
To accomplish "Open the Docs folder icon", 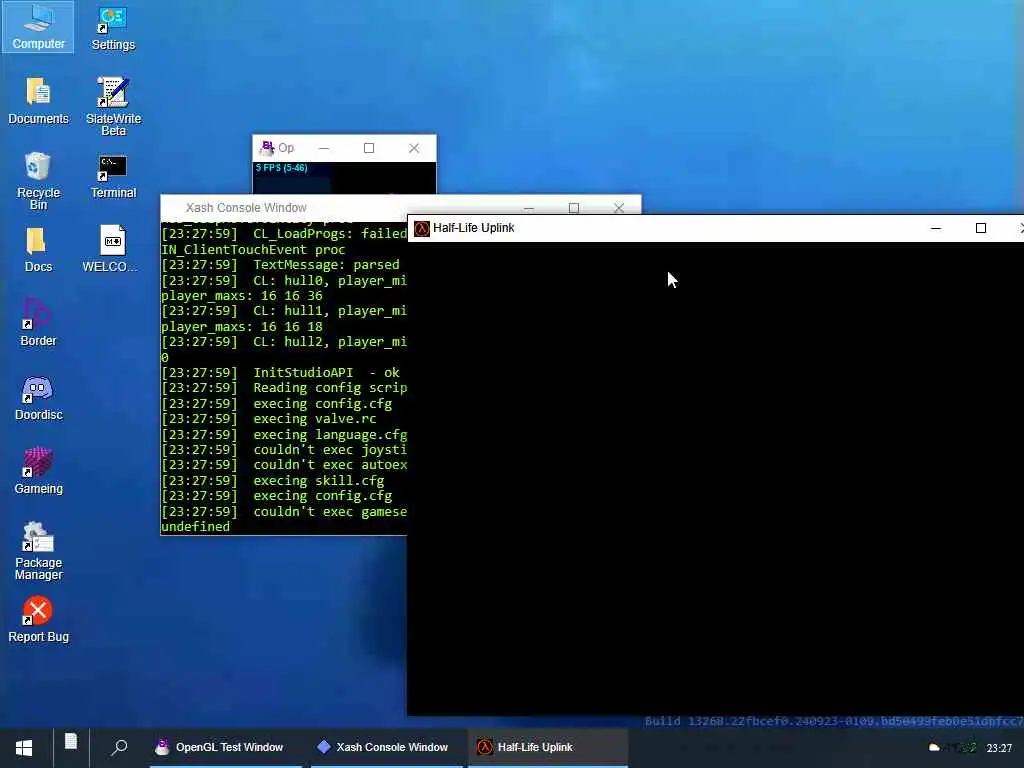I will click(x=38, y=249).
